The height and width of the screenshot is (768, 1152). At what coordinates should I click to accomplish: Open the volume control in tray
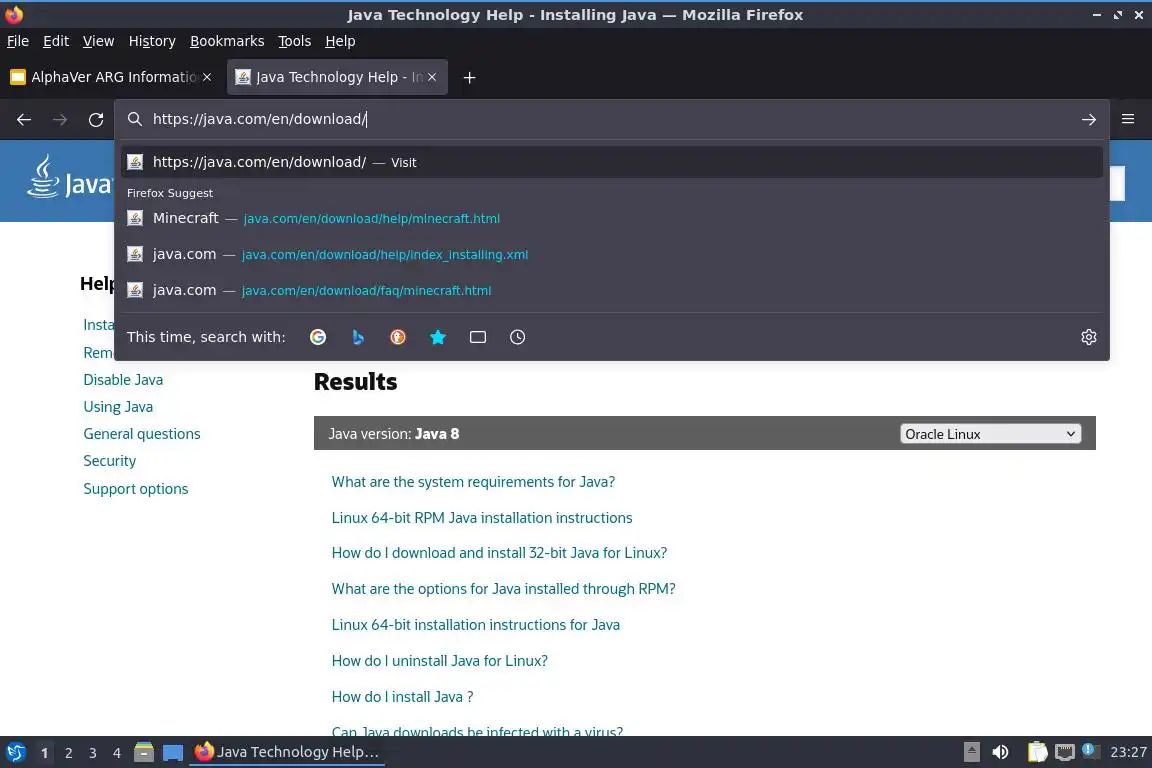coord(1000,753)
